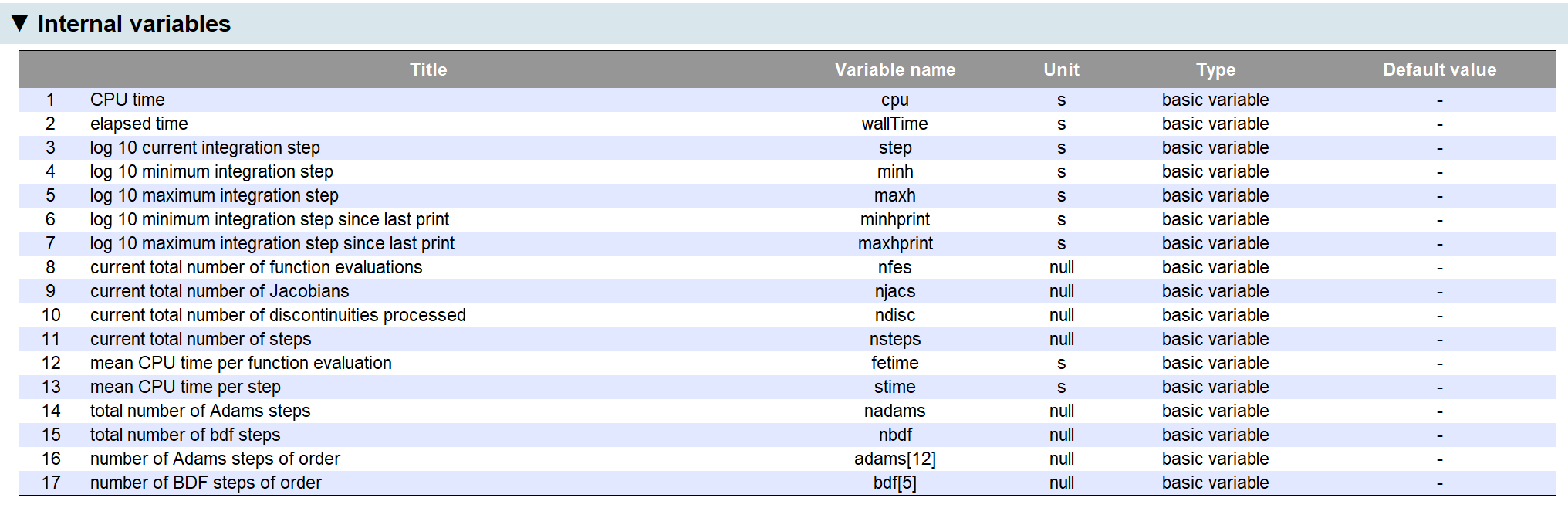Click the Title column header

point(428,69)
